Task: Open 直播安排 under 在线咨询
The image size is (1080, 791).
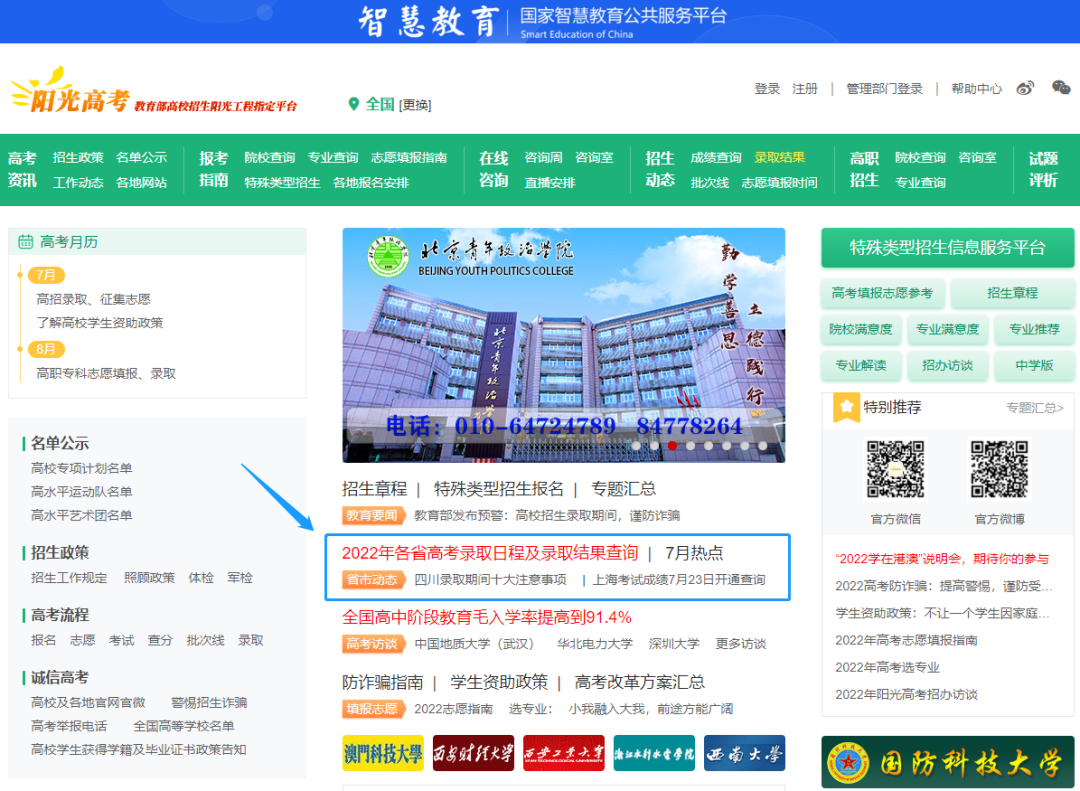Action: pos(550,183)
